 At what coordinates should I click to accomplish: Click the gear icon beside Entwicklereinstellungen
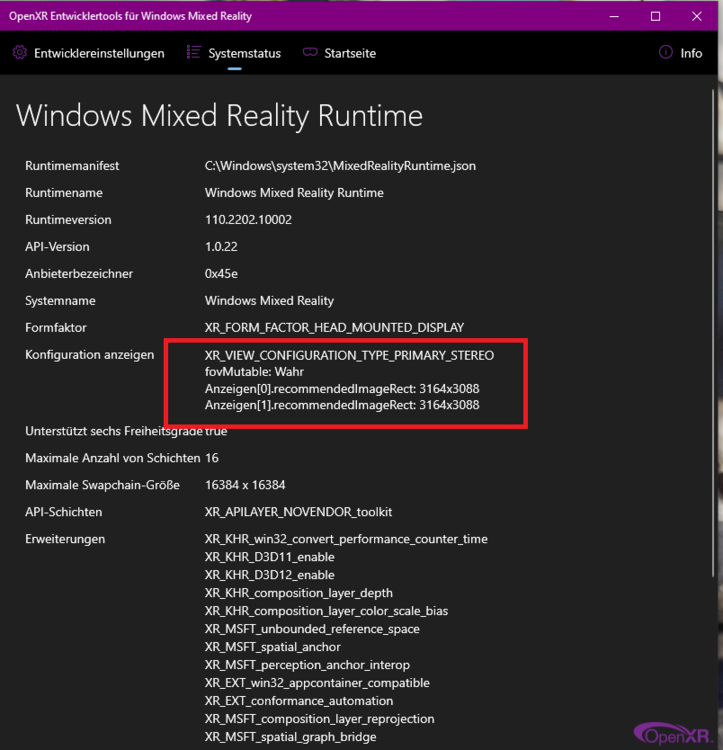click(20, 53)
